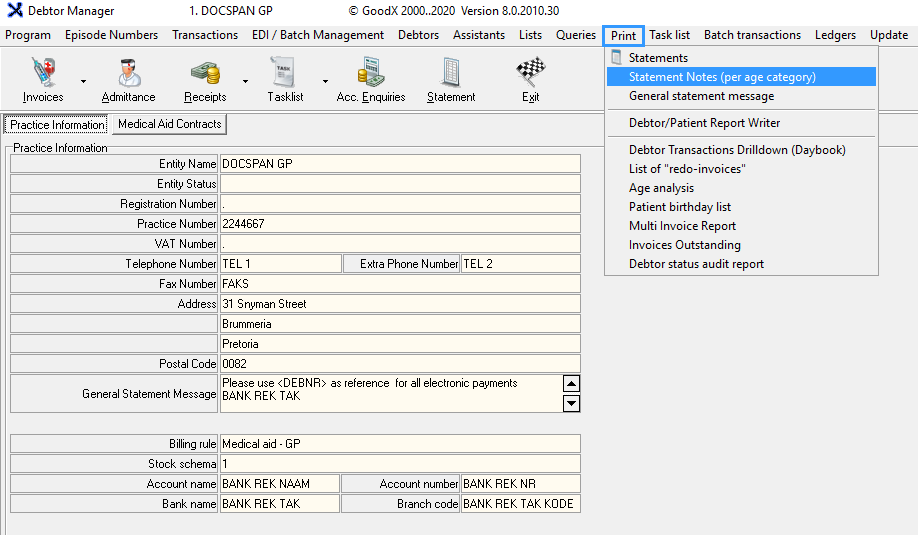The height and width of the screenshot is (535, 918).
Task: Switch to Medical Aid Contracts tab
Action: click(x=169, y=124)
